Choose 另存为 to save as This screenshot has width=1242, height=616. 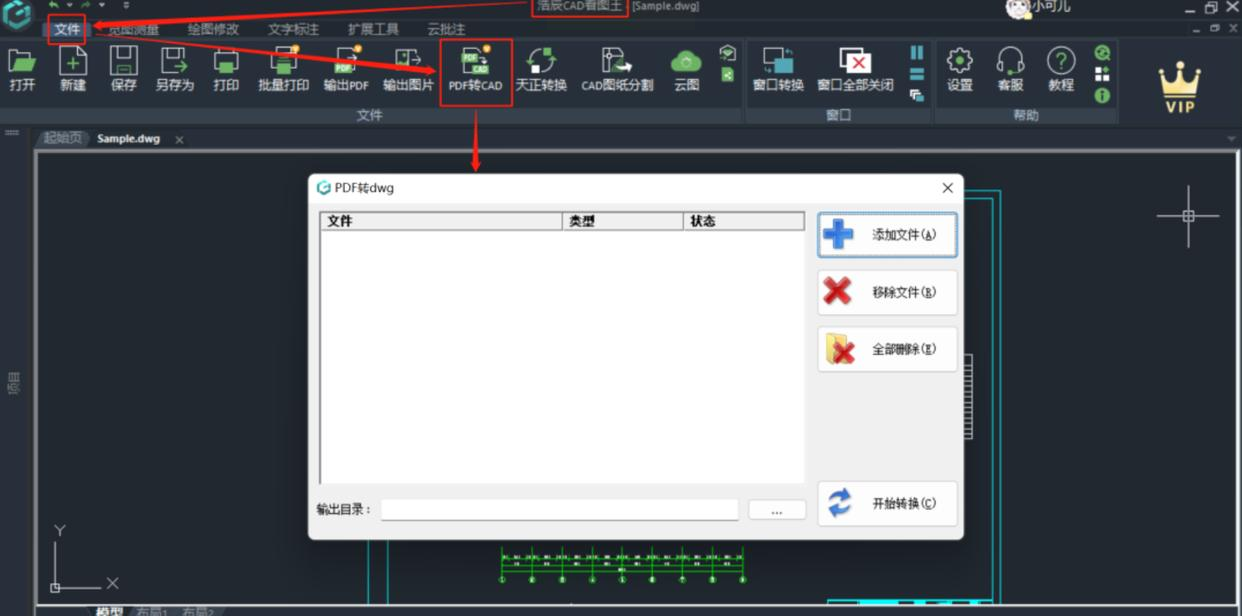(174, 69)
